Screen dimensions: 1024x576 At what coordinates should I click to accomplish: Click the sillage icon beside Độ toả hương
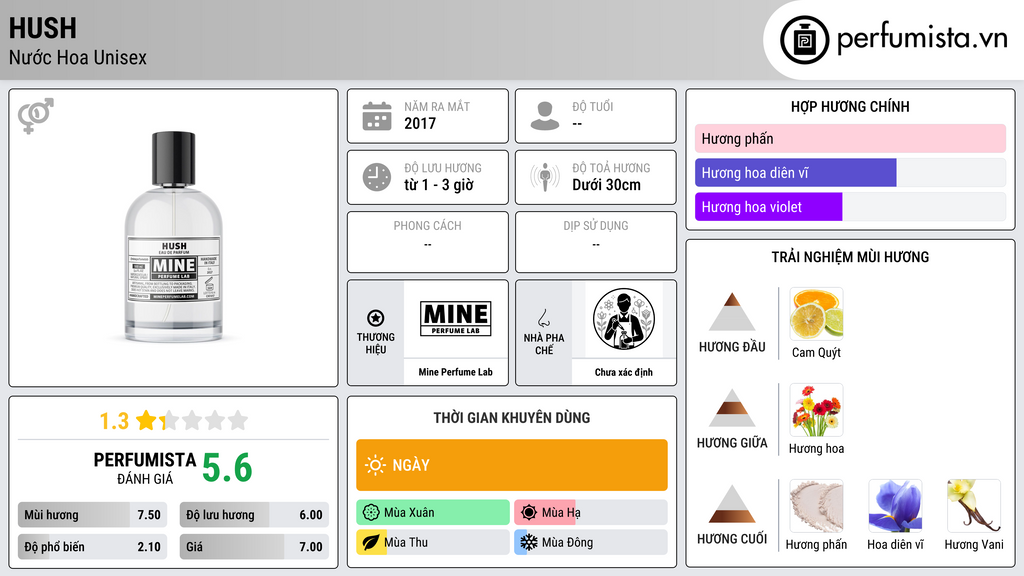tap(545, 177)
